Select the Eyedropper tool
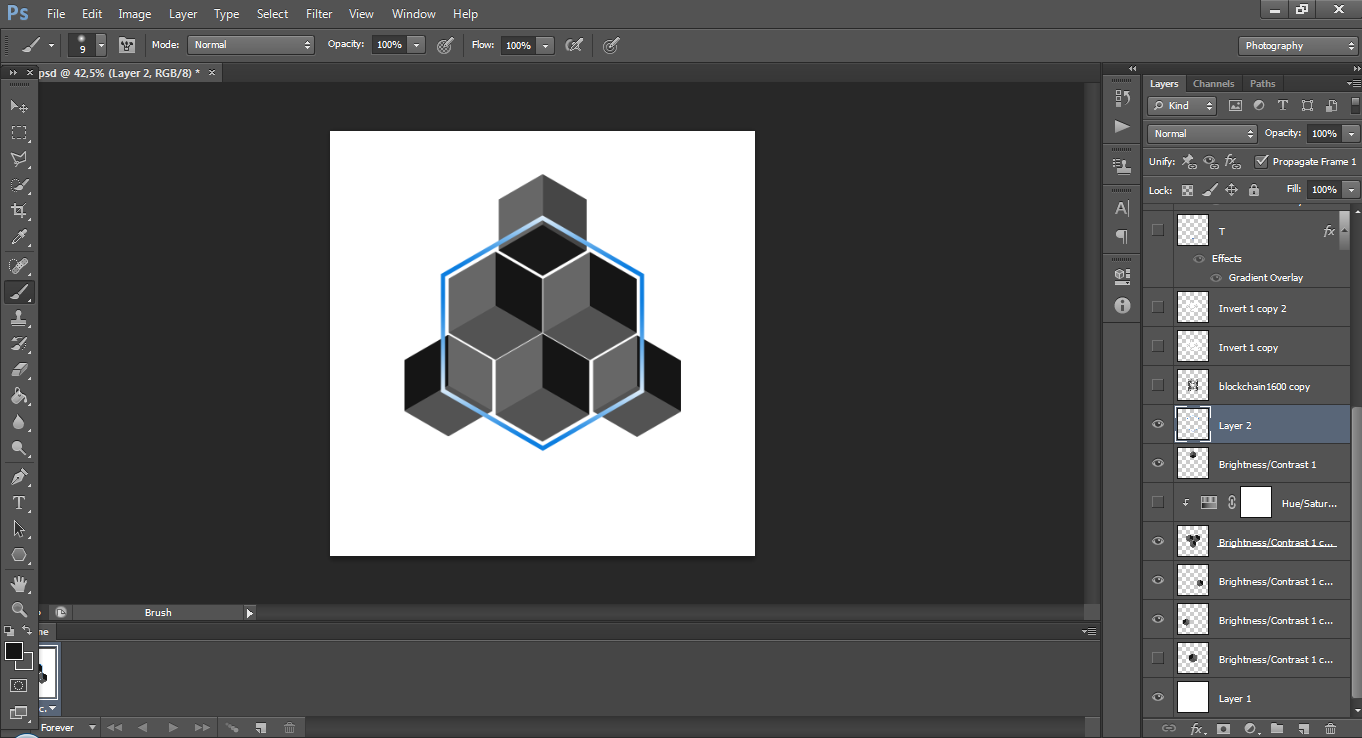The image size is (1362, 738). (x=18, y=238)
